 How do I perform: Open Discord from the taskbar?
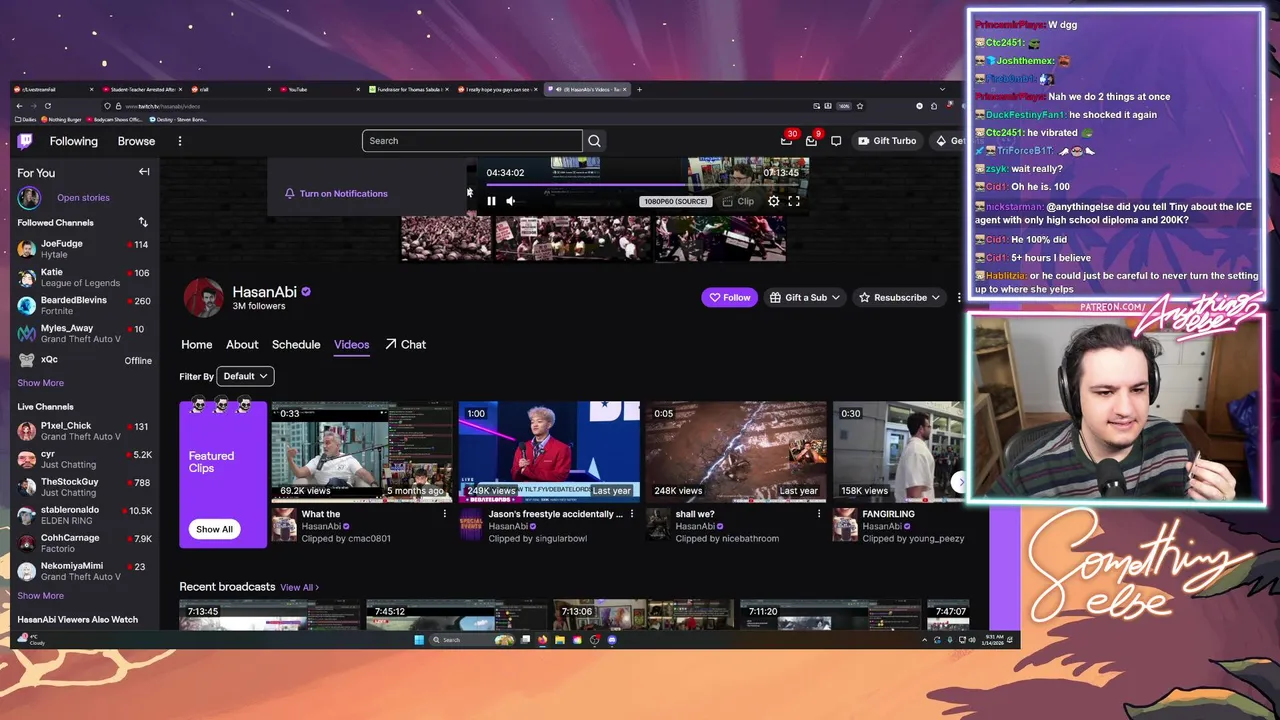(x=612, y=640)
